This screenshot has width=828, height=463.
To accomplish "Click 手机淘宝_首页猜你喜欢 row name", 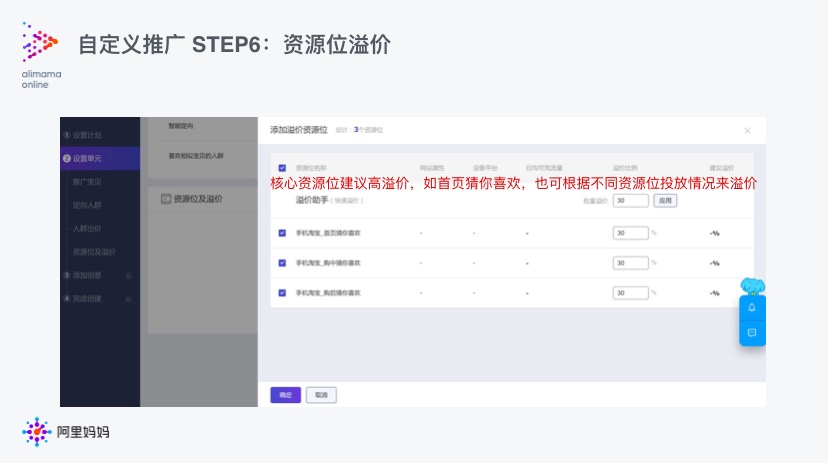I will (328, 233).
